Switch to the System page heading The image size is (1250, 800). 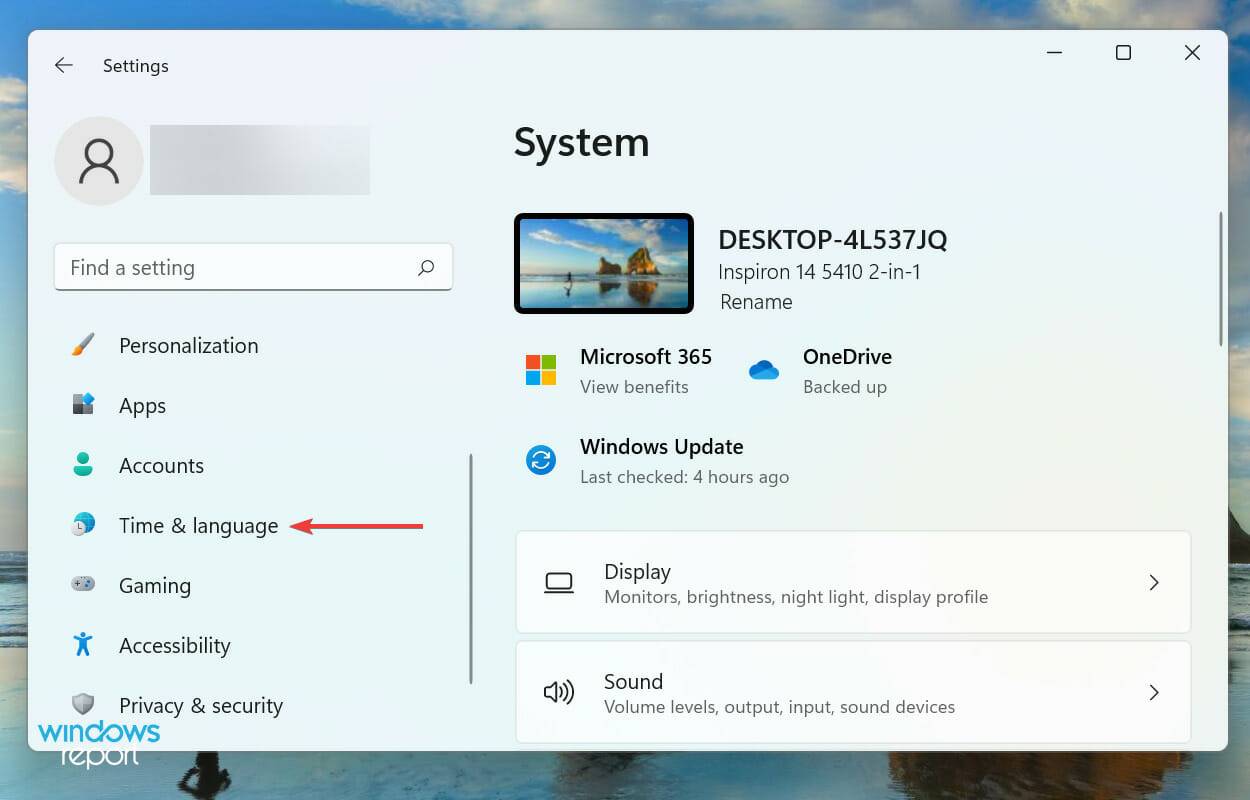tap(581, 142)
